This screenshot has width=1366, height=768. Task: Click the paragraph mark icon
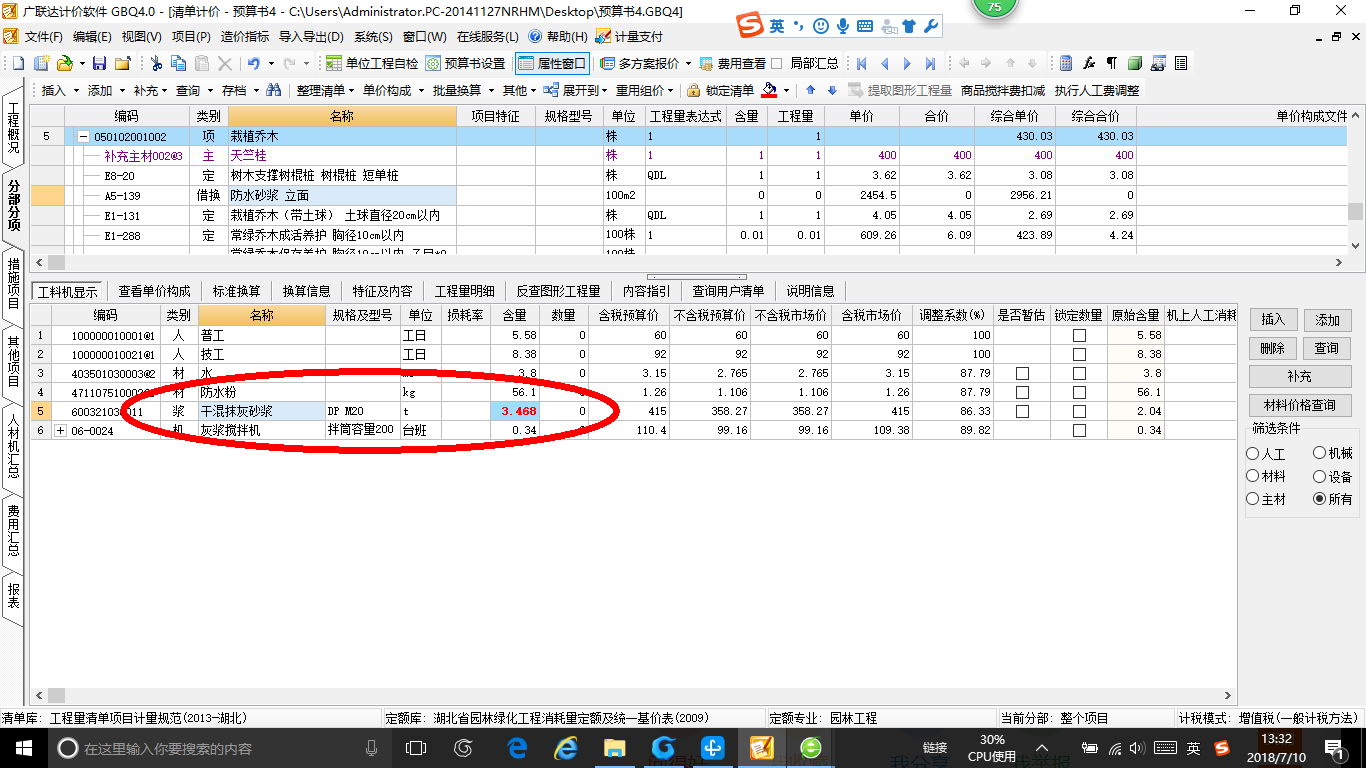click(x=1112, y=63)
